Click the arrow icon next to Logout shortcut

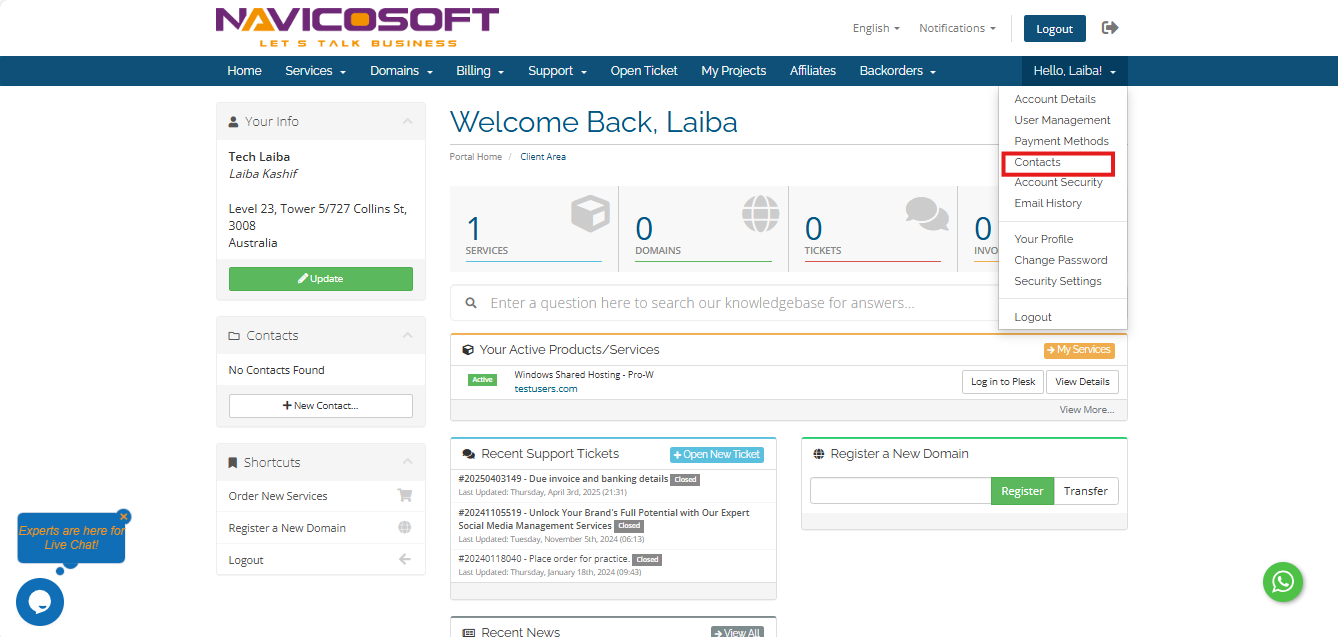point(405,560)
